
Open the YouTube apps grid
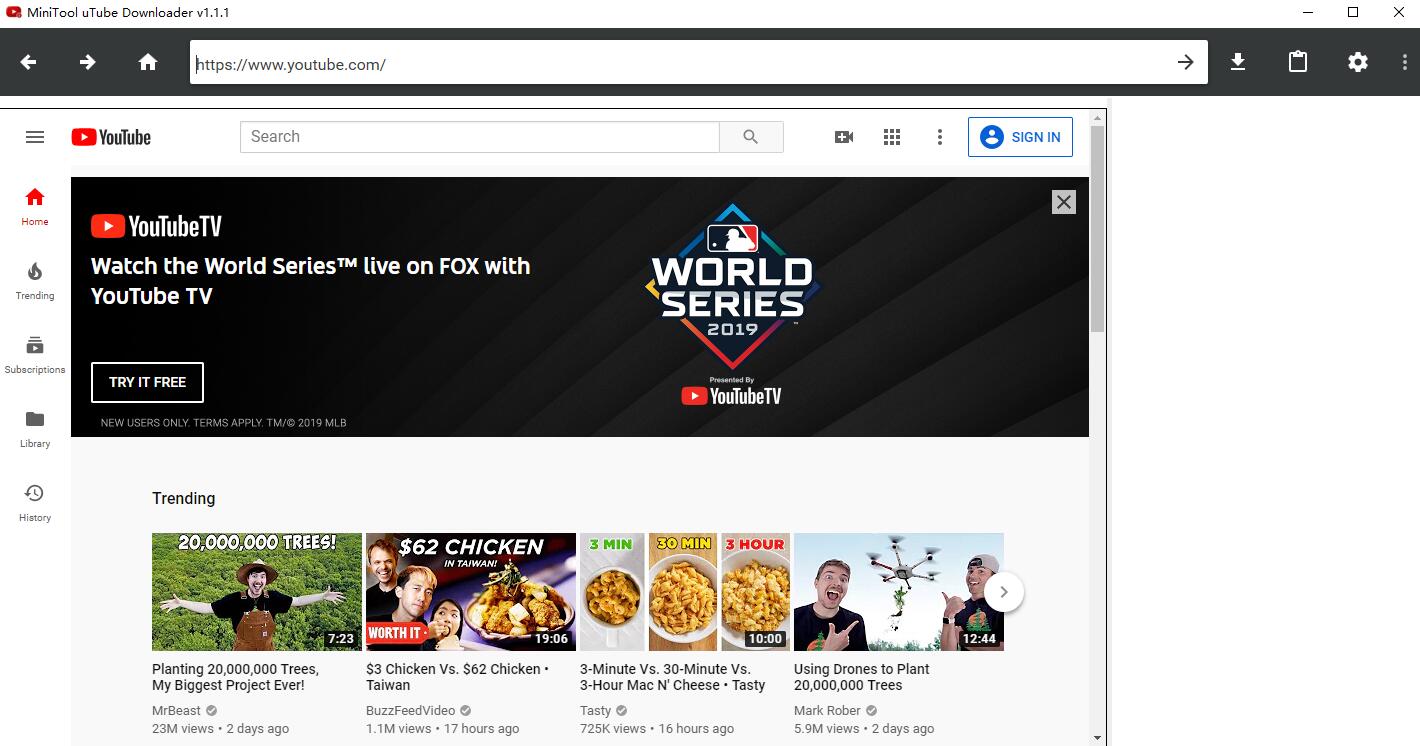point(892,137)
